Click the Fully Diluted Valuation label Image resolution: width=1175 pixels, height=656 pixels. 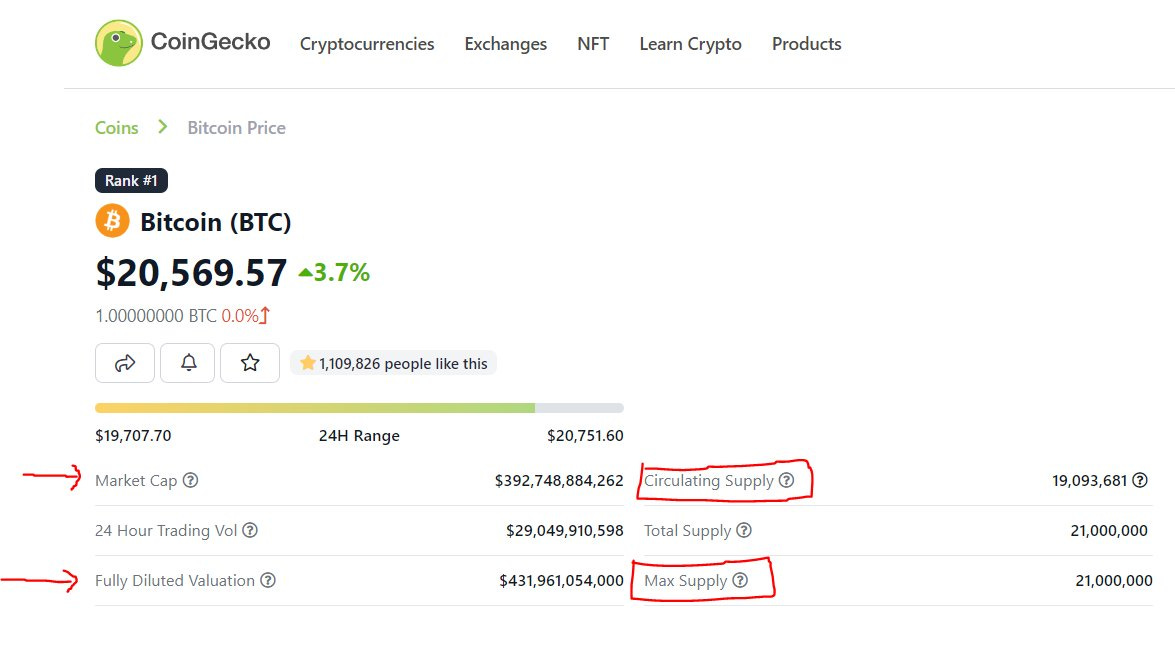pyautogui.click(x=175, y=580)
